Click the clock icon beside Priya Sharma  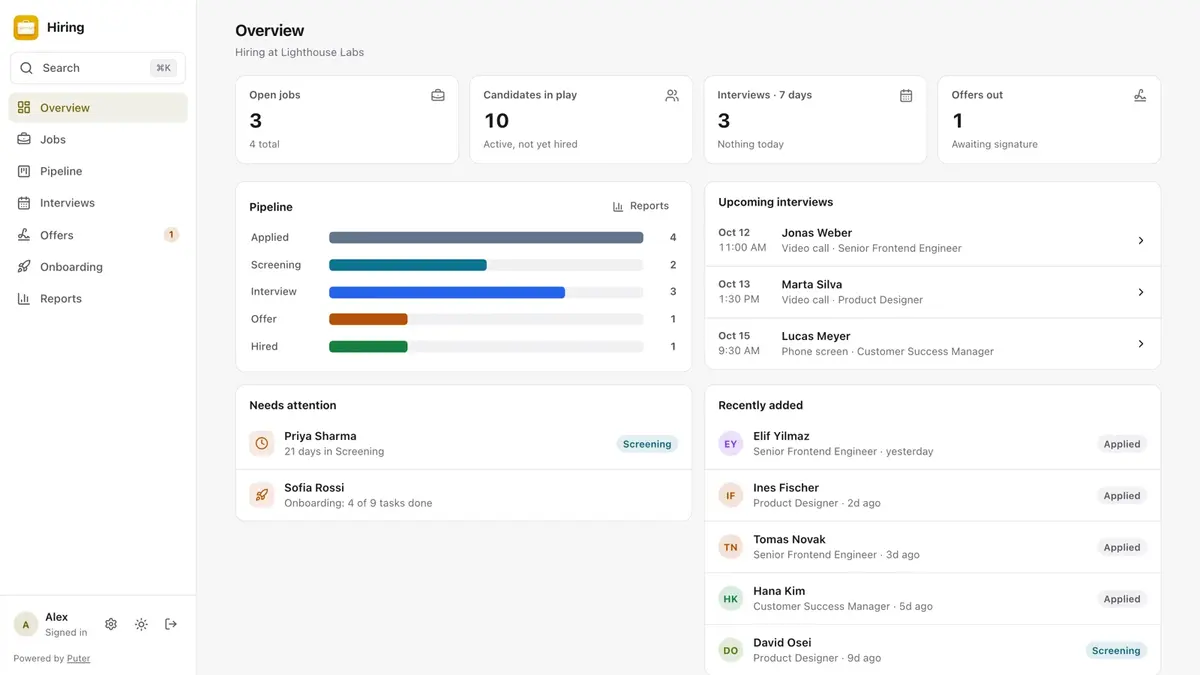click(262, 444)
